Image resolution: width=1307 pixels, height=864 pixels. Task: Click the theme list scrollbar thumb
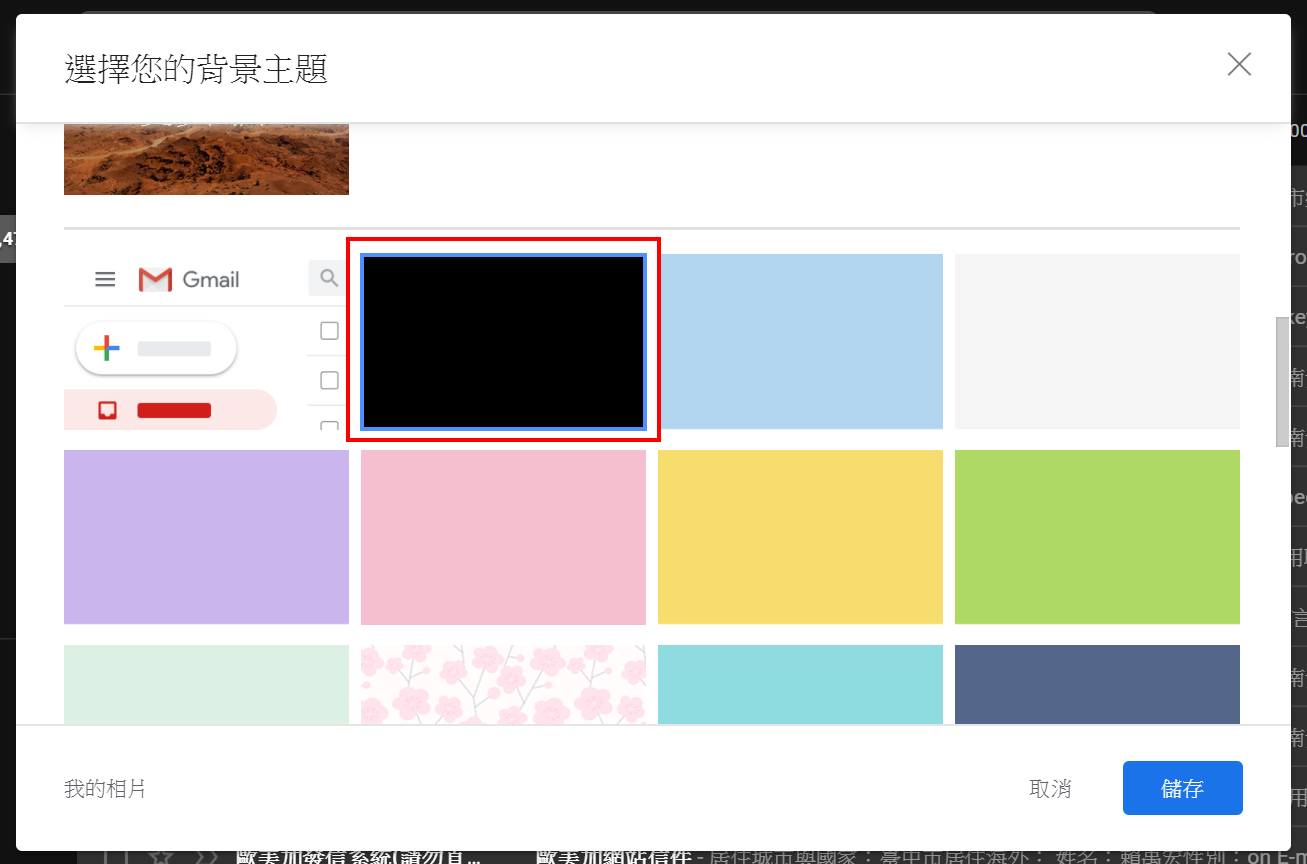1283,381
